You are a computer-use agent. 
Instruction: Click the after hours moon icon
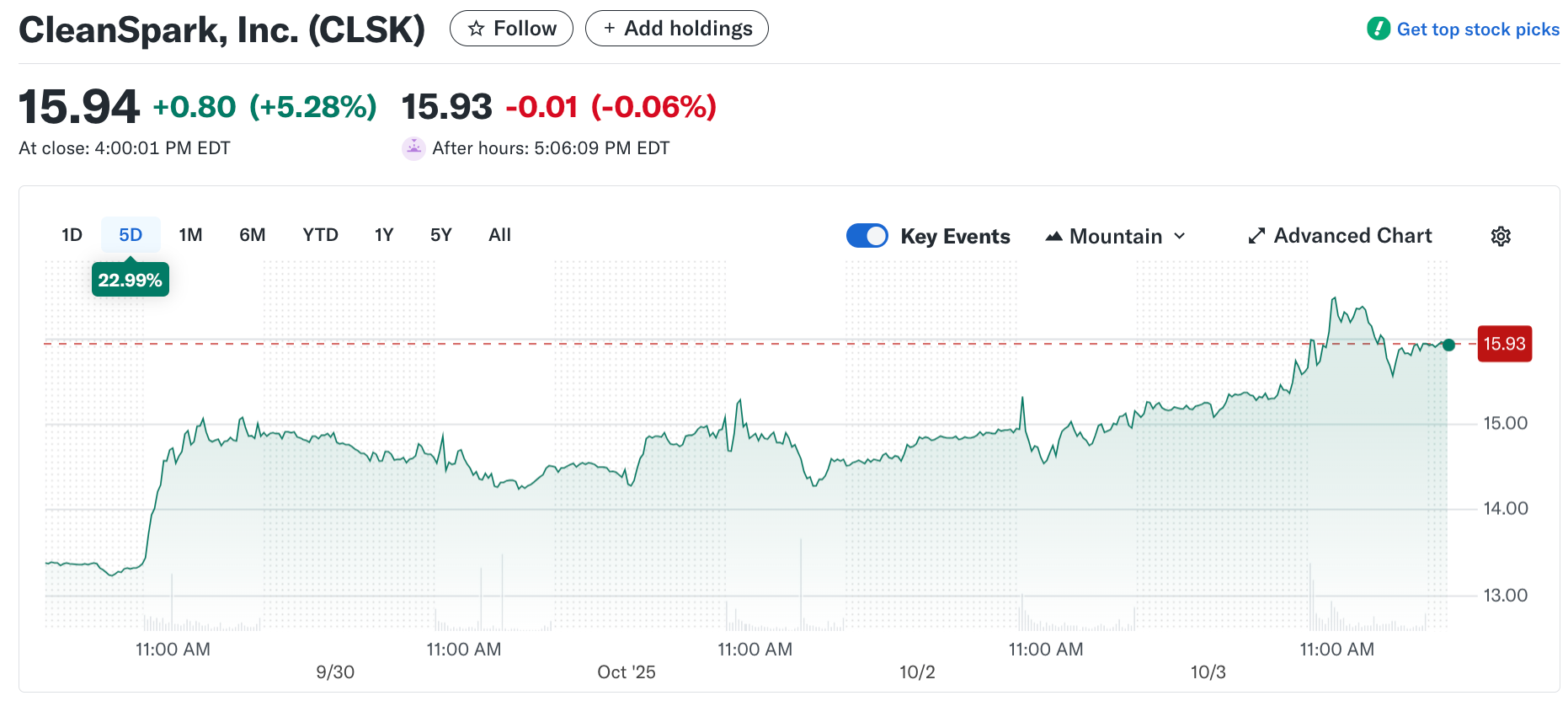[413, 148]
